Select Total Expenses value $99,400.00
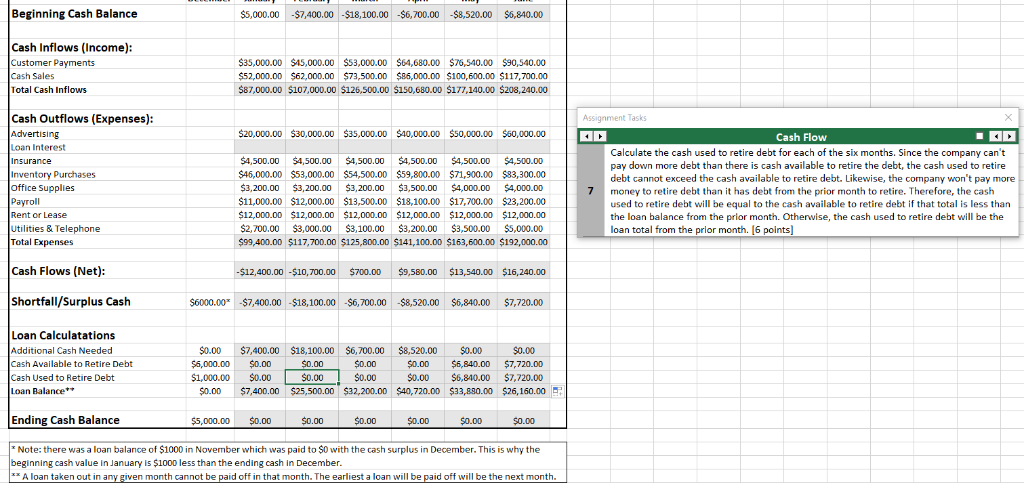The image size is (1024, 483). pos(261,242)
